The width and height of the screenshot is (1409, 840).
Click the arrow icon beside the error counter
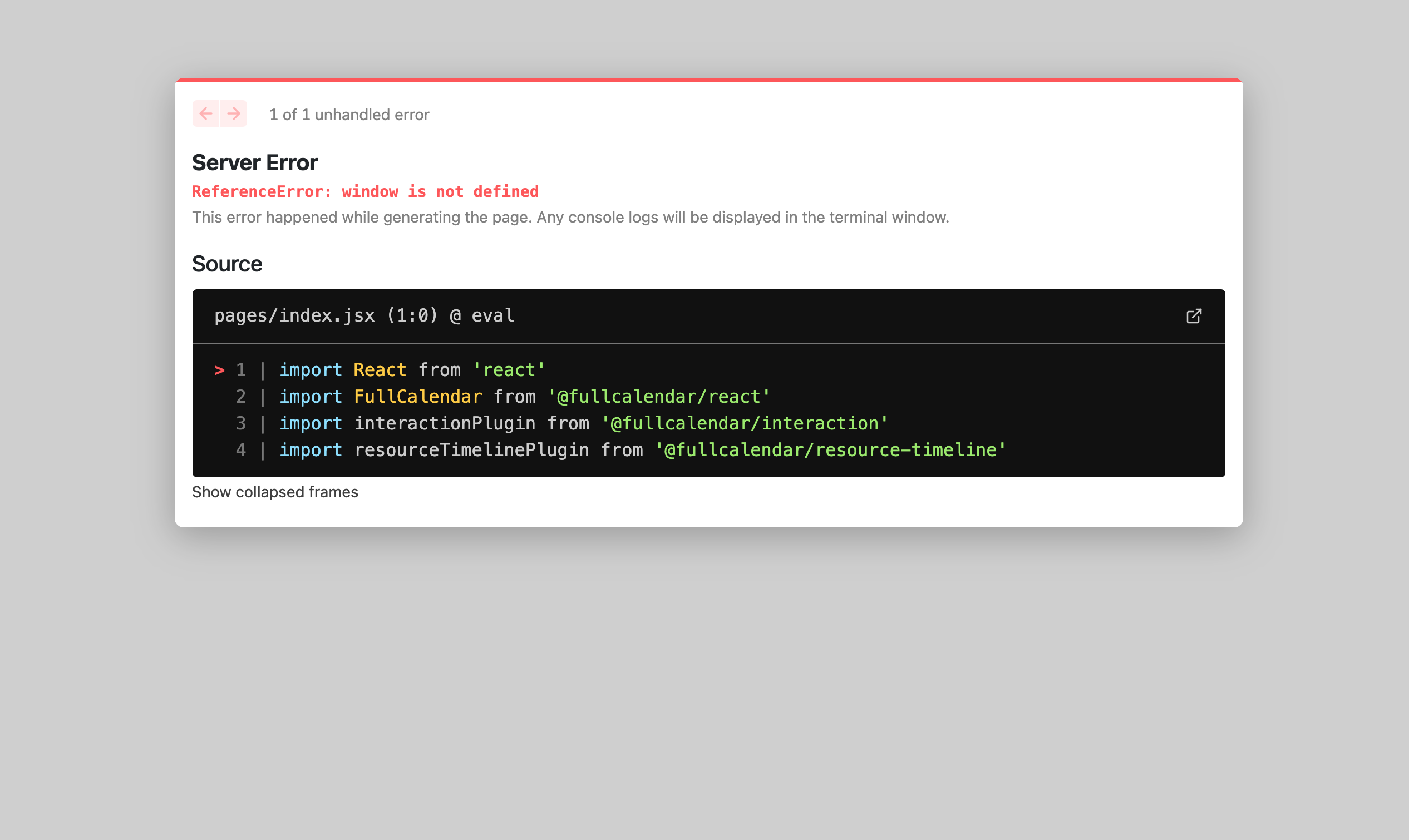[233, 113]
